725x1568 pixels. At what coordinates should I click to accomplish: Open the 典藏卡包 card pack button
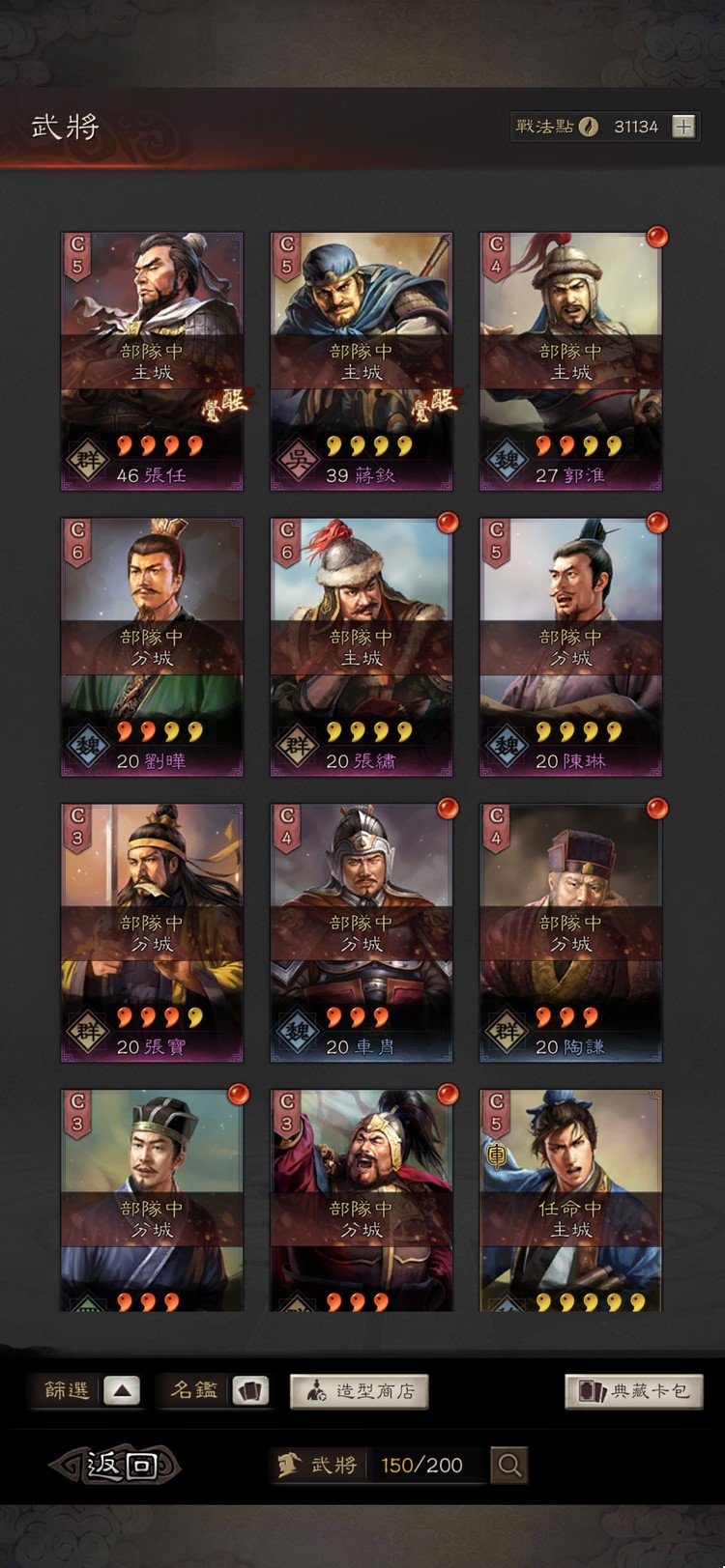(x=633, y=1391)
